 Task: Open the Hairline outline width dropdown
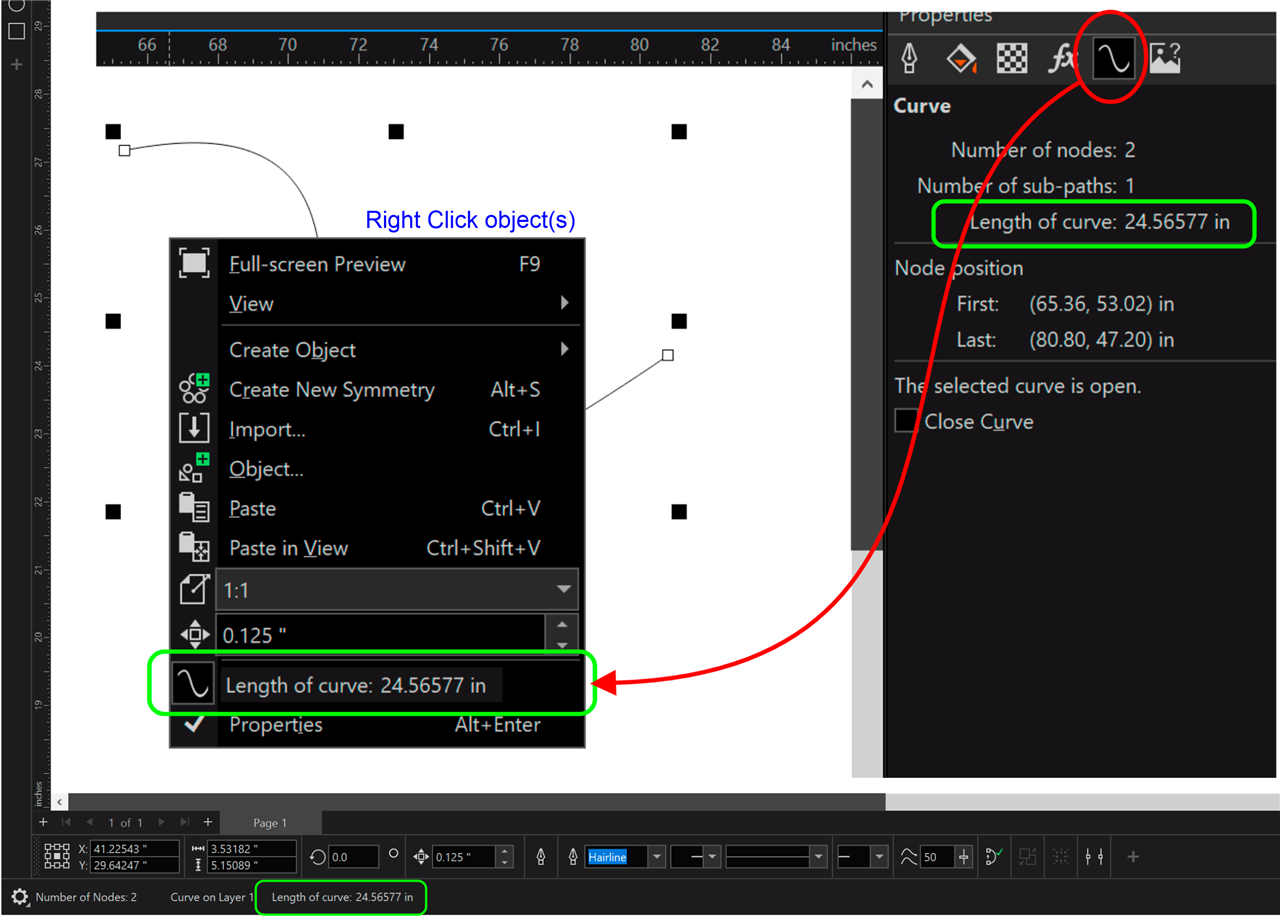click(x=657, y=857)
